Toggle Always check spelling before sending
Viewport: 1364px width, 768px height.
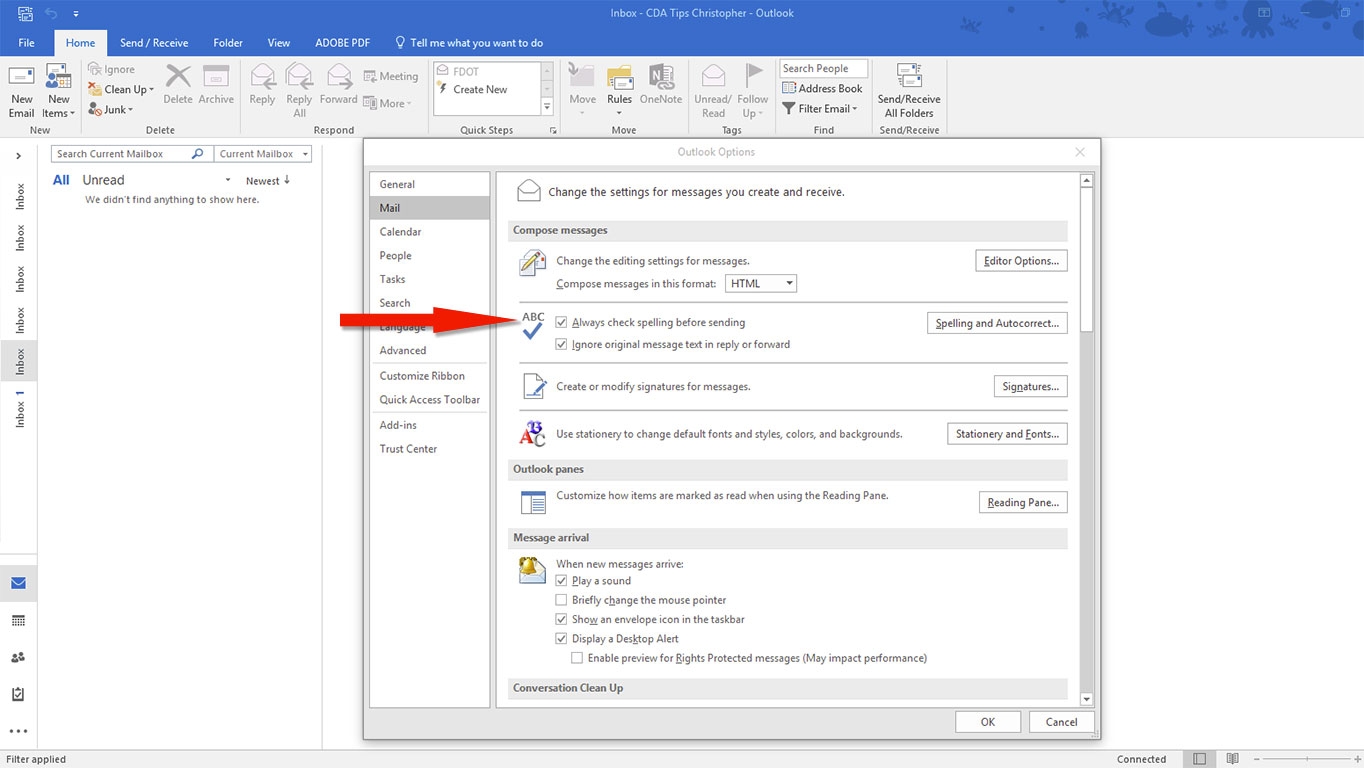coord(562,323)
